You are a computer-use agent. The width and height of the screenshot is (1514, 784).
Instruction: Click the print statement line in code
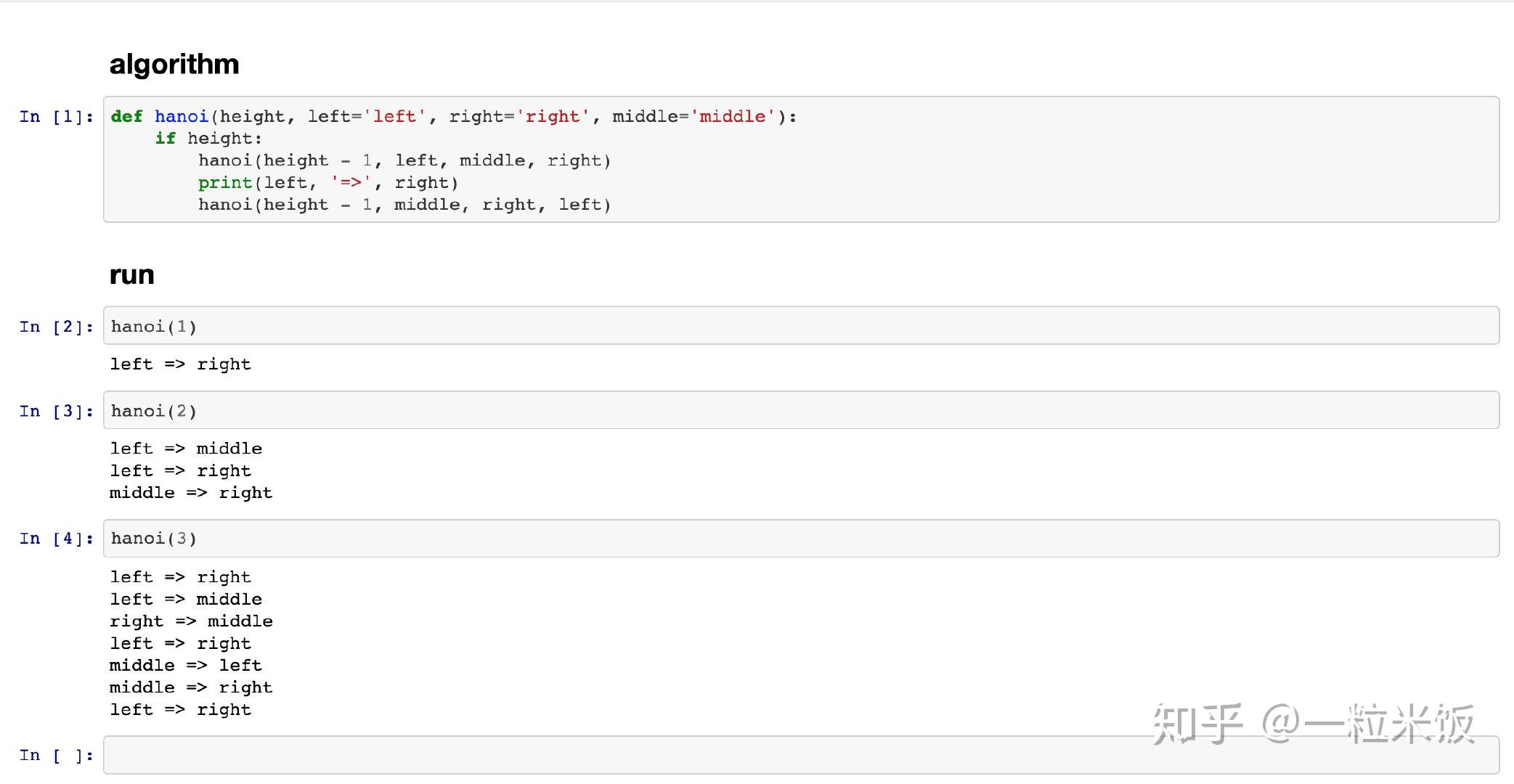coord(327,183)
